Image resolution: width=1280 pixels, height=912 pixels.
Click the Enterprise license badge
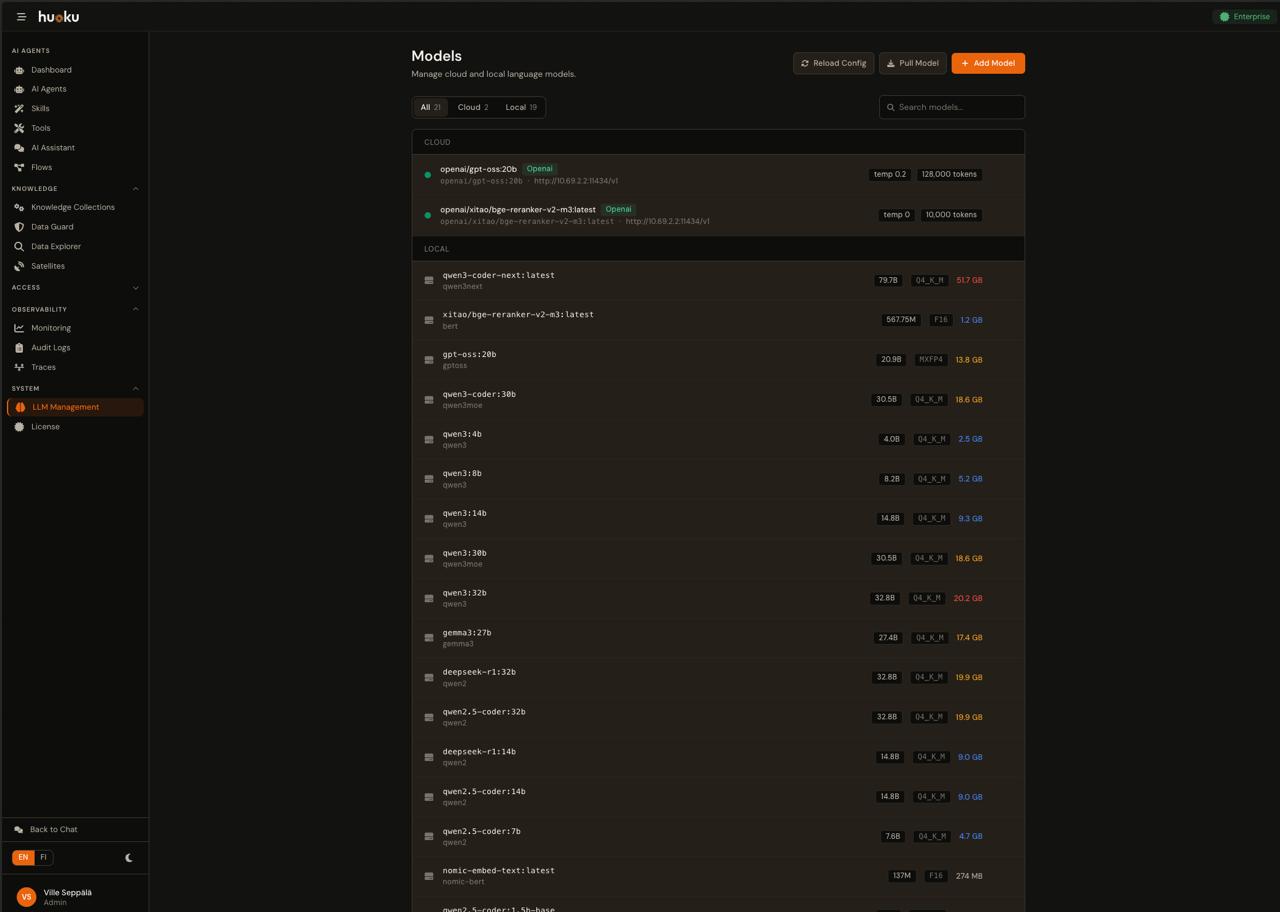click(1245, 17)
